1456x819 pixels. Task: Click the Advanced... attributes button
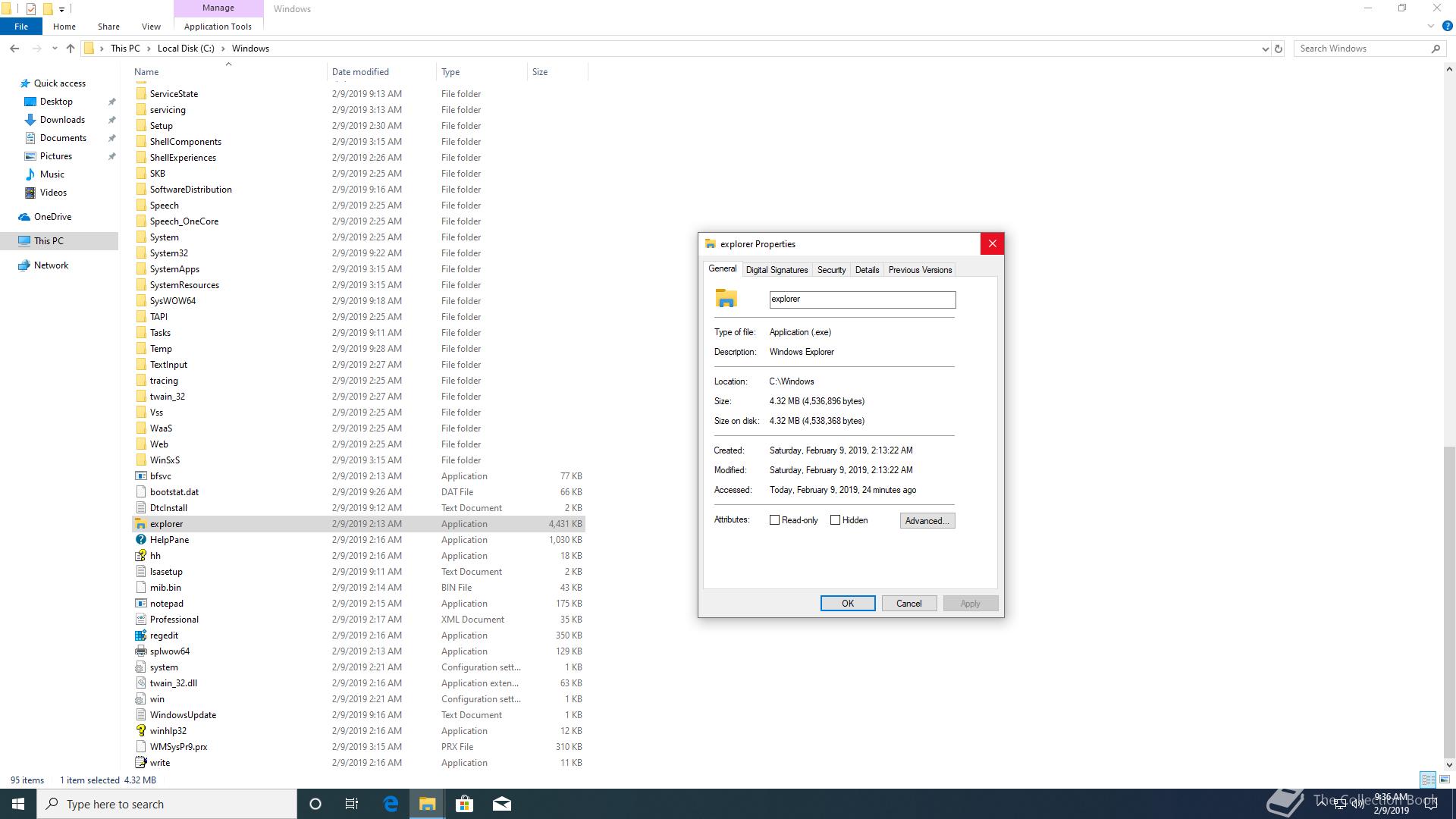927,521
